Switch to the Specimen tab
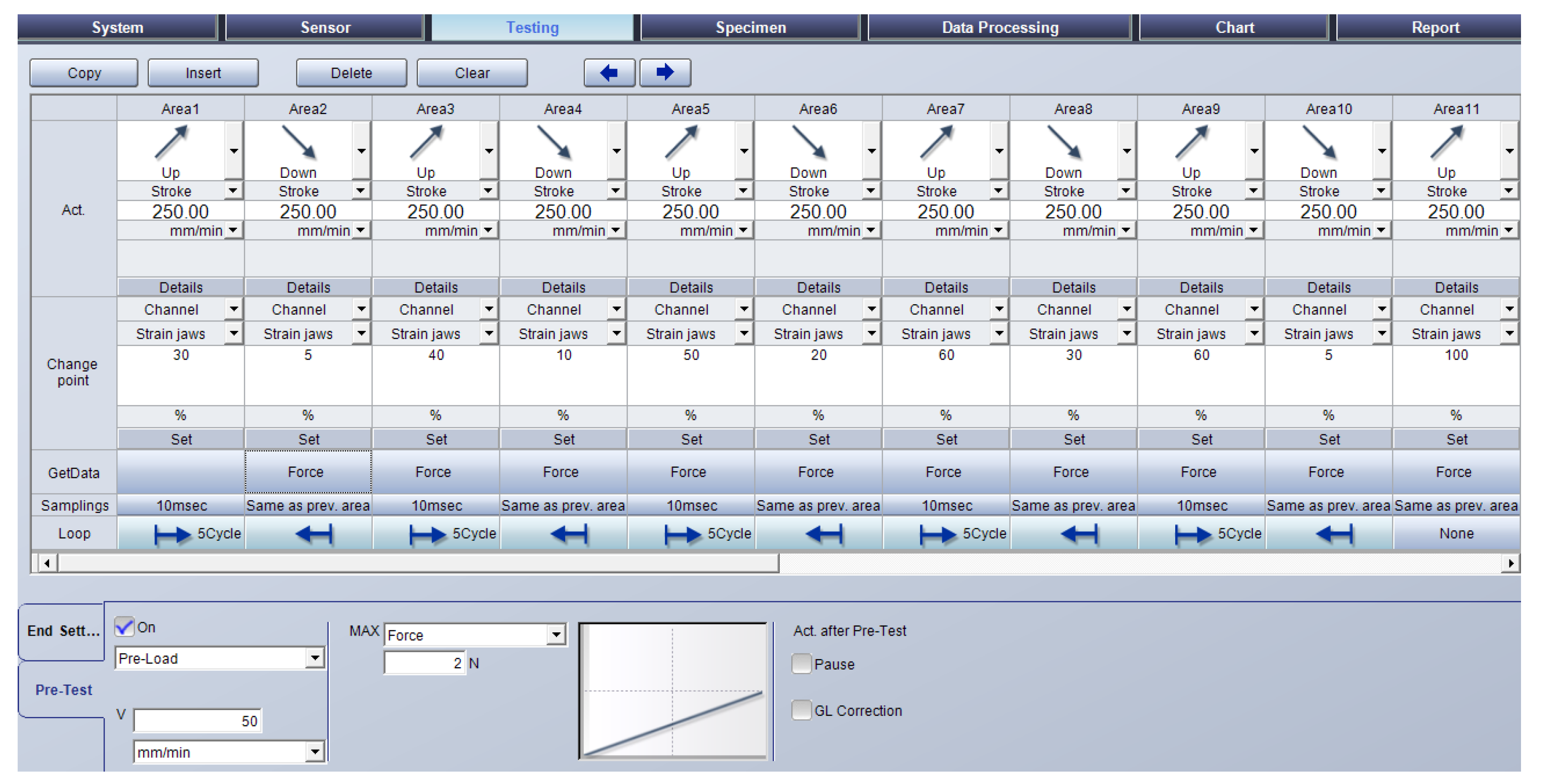Viewport: 1542px width, 784px height. coord(750,28)
